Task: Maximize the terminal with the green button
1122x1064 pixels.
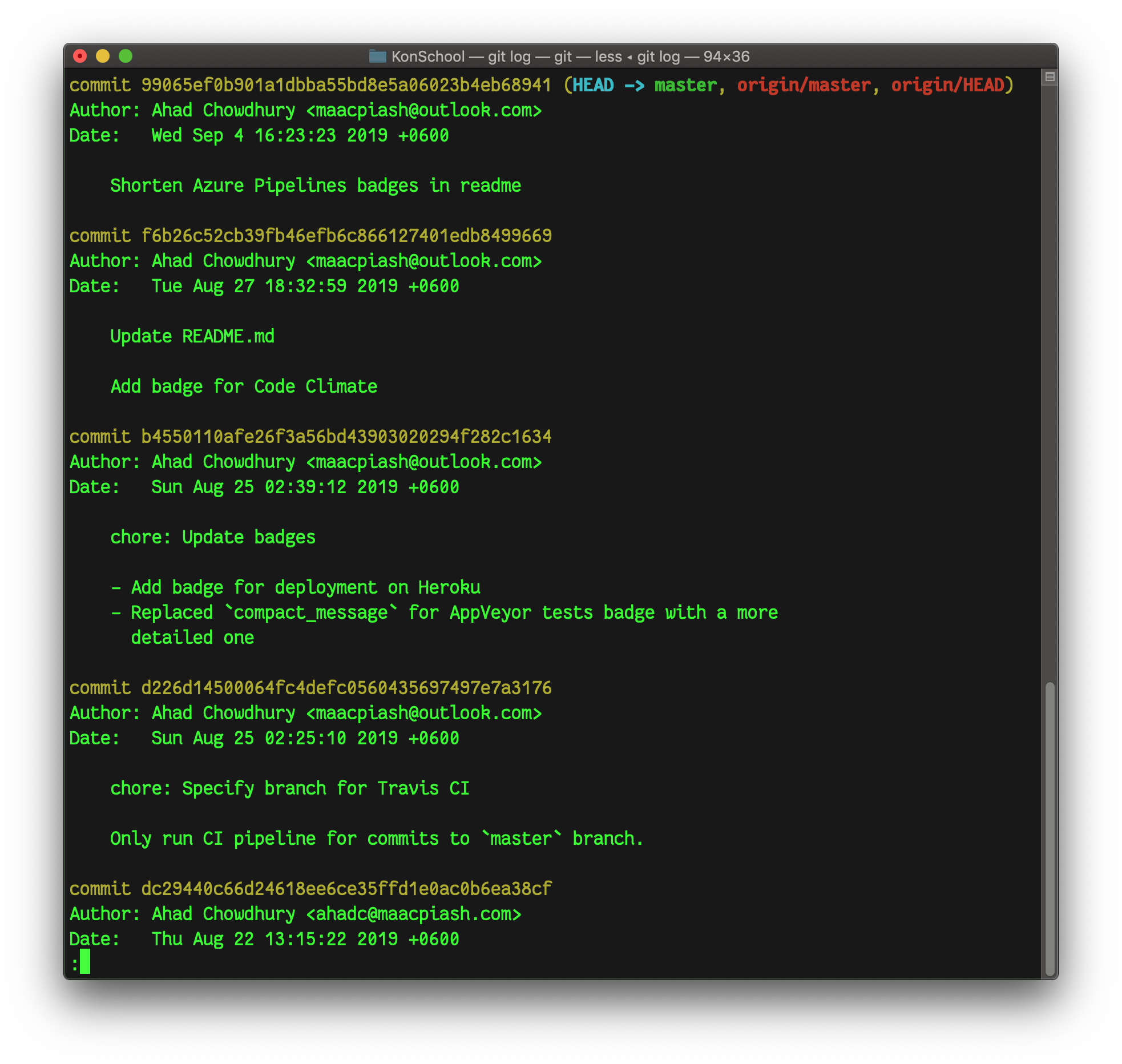Action: tap(126, 56)
